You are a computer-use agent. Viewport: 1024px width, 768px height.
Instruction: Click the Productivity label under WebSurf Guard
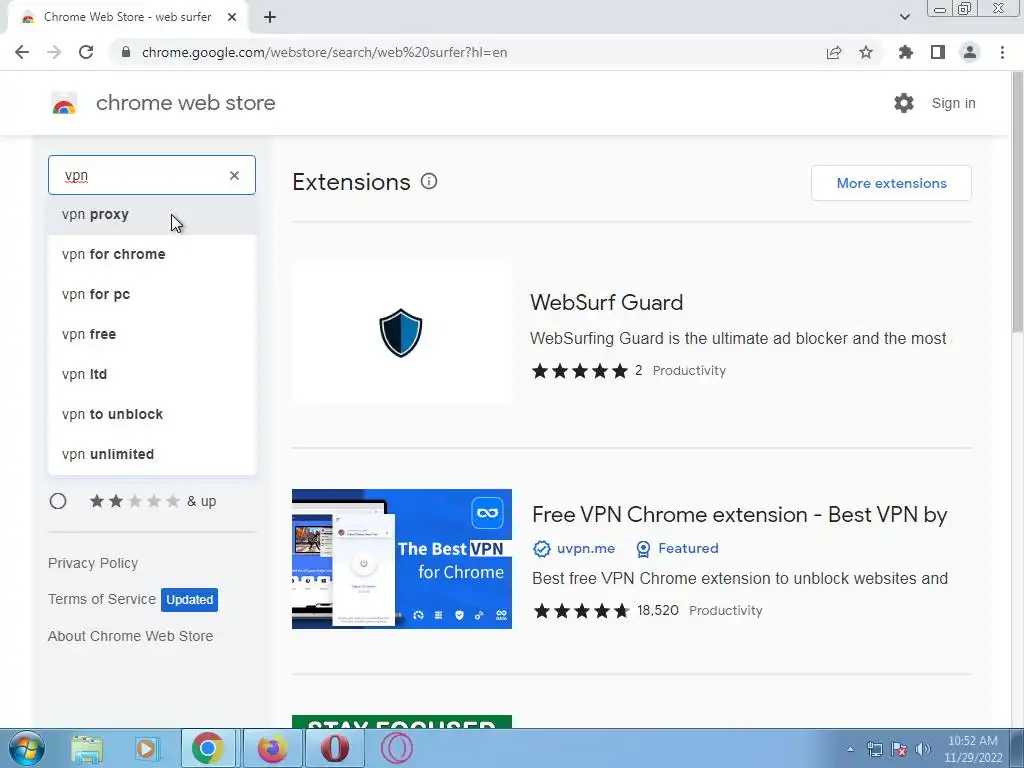pyautogui.click(x=689, y=371)
